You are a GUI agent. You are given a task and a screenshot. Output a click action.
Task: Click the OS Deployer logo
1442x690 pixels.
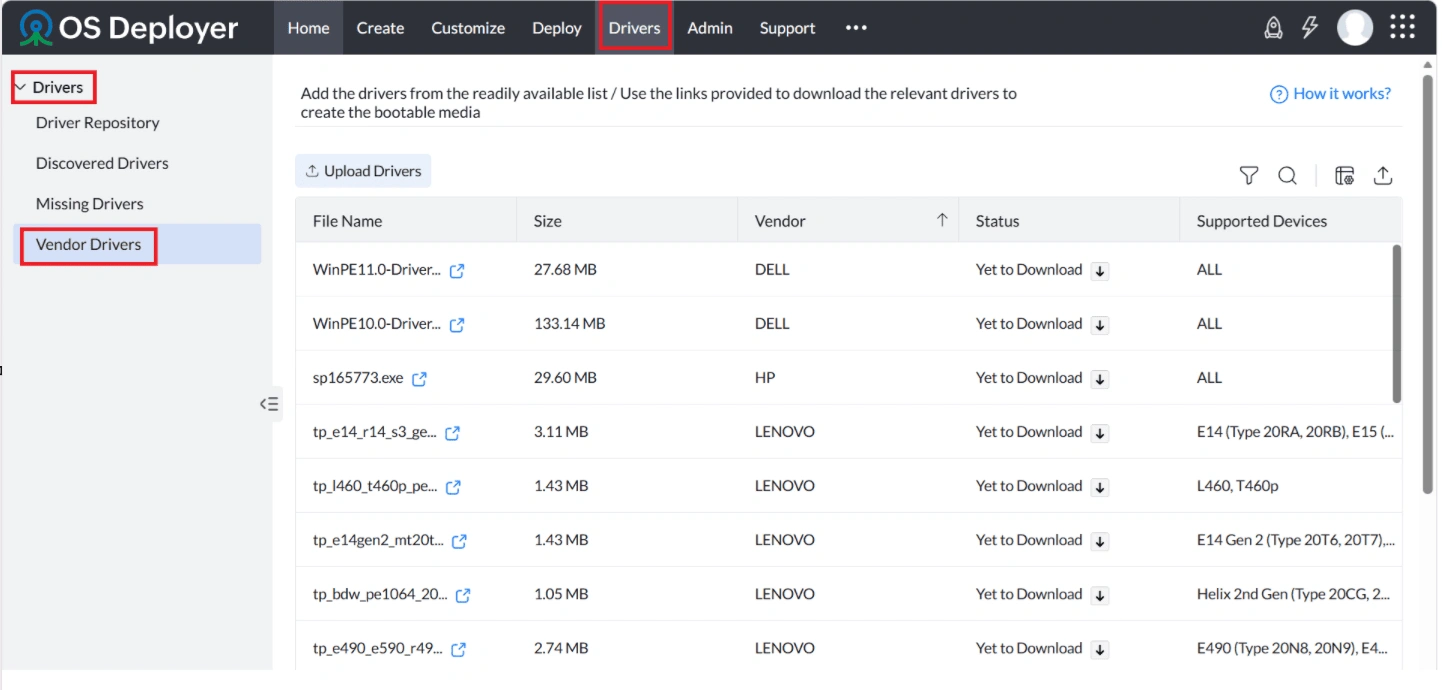click(x=129, y=28)
